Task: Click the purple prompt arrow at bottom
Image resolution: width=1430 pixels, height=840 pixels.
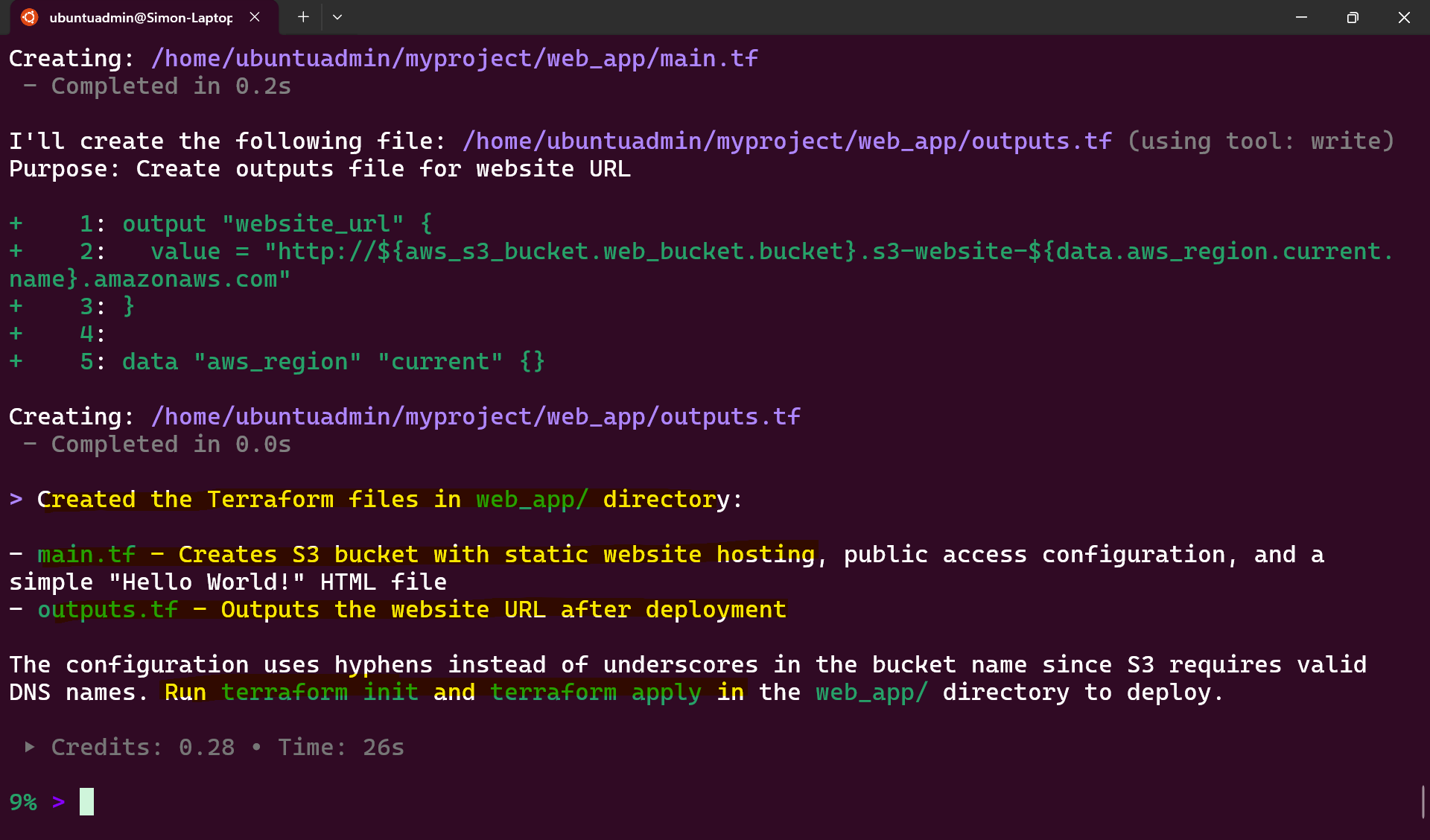Action: click(x=59, y=802)
